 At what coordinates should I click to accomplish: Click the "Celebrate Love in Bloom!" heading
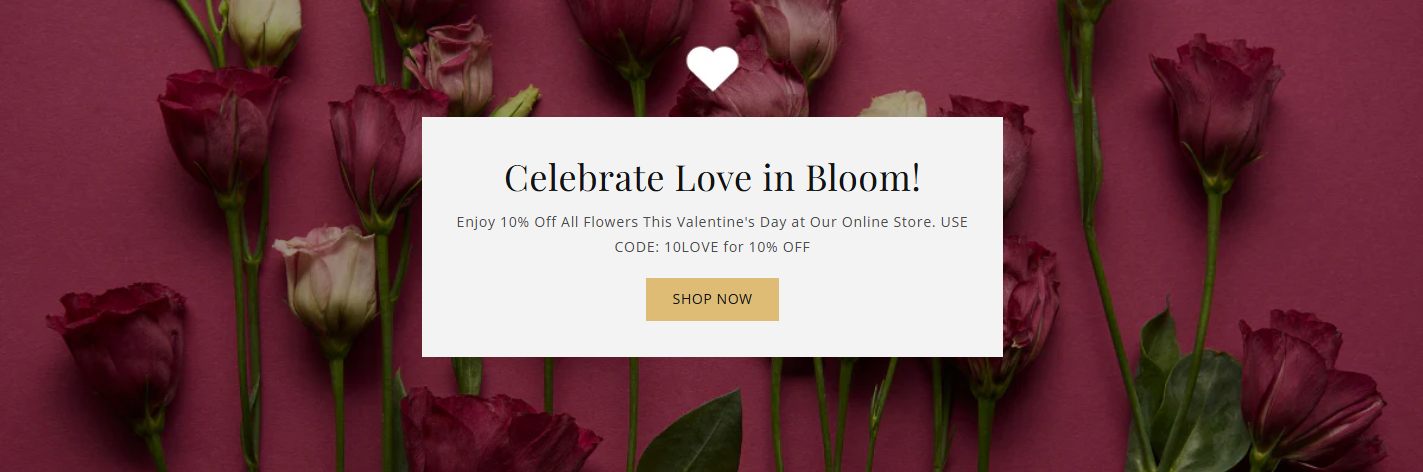(712, 178)
